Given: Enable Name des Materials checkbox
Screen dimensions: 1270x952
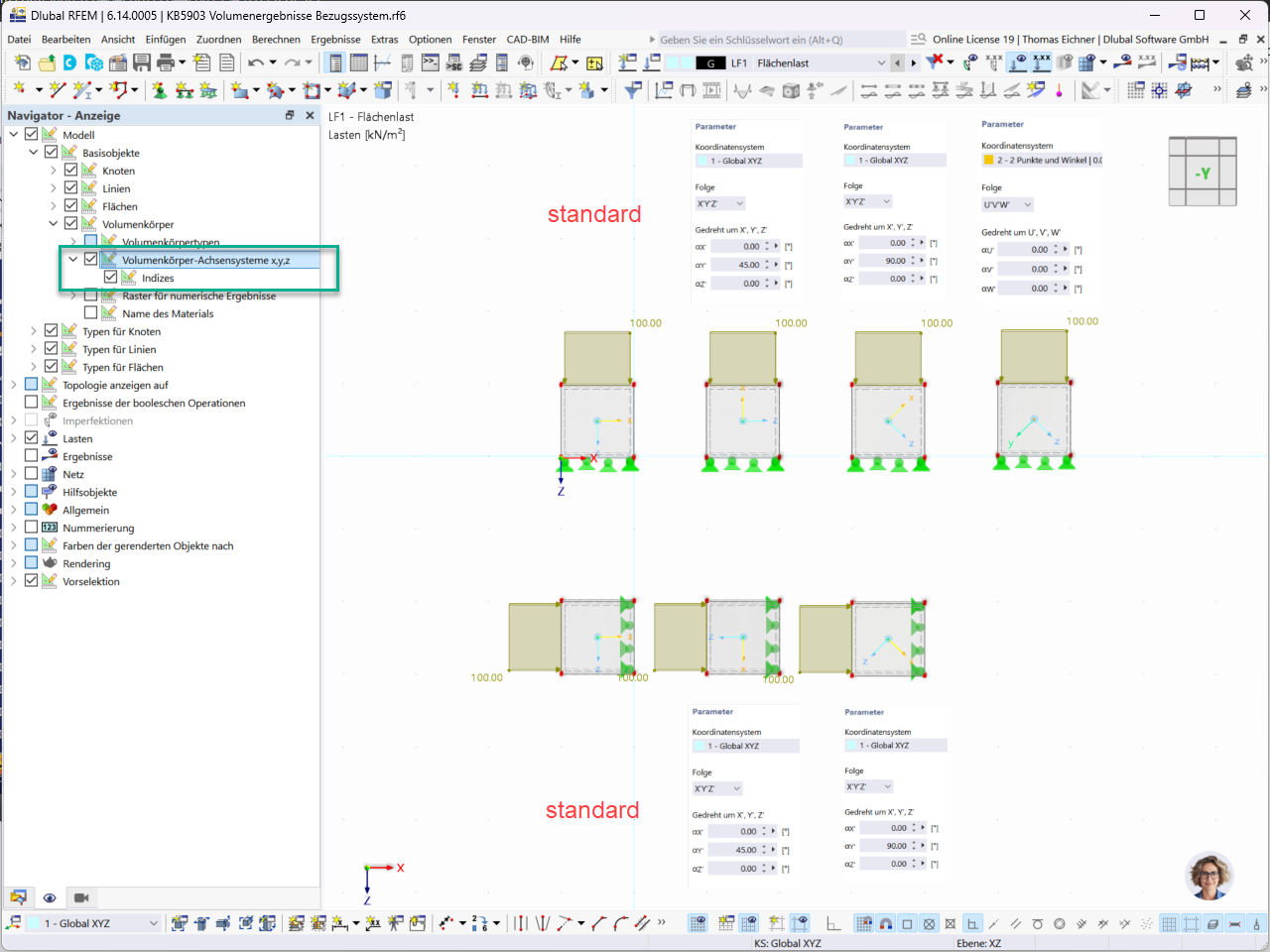Looking at the screenshot, I should pyautogui.click(x=90, y=312).
